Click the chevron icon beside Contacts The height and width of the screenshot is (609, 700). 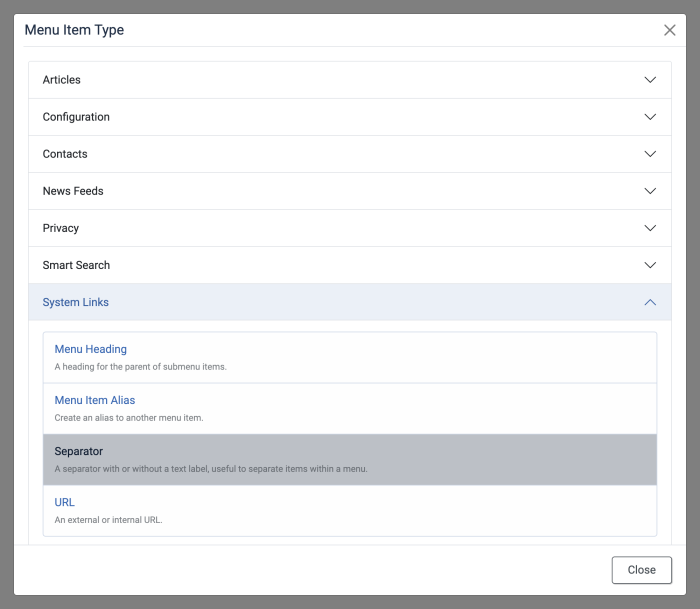[650, 154]
